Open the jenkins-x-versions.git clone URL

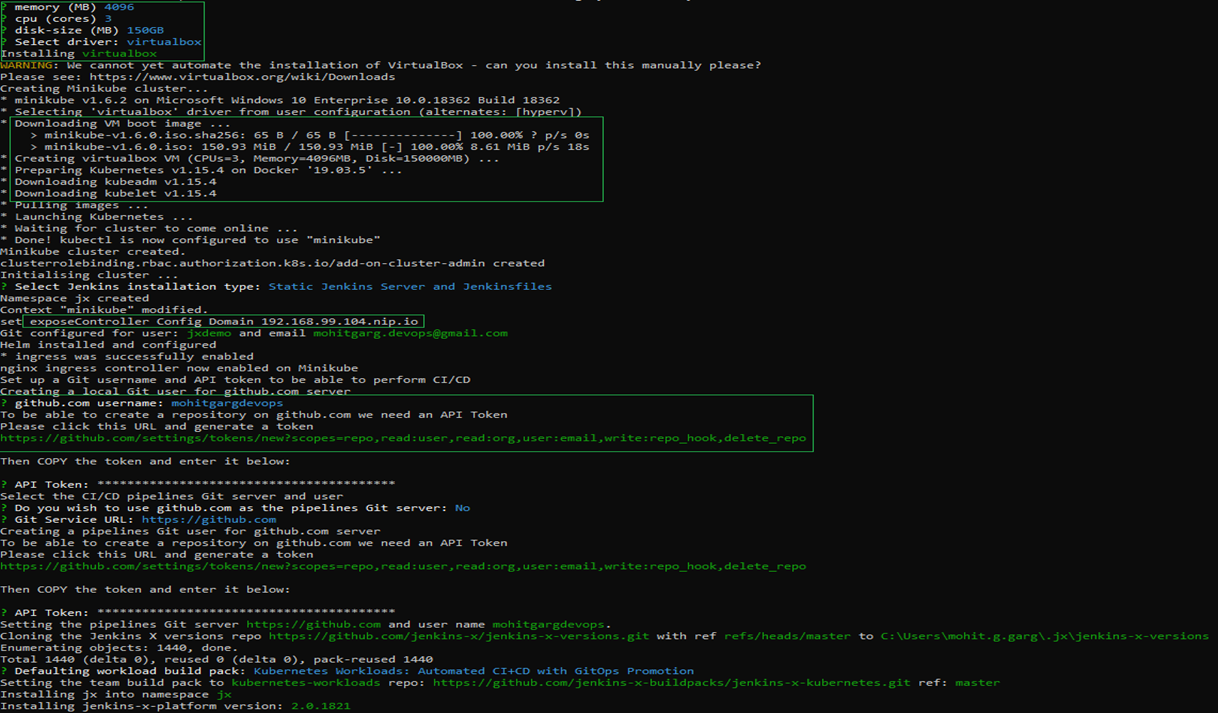pos(459,636)
